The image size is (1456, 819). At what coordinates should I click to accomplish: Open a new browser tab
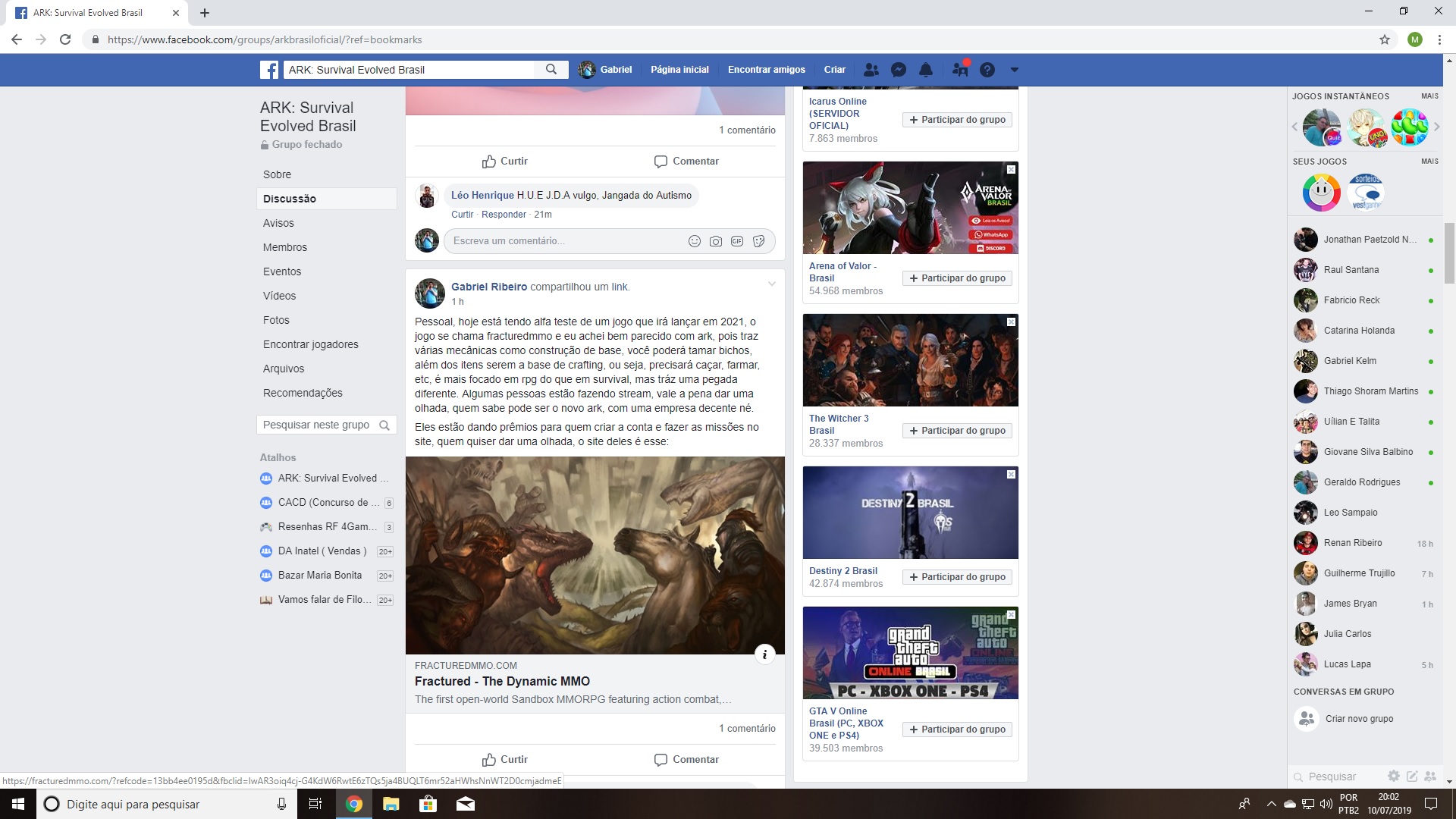click(x=205, y=13)
